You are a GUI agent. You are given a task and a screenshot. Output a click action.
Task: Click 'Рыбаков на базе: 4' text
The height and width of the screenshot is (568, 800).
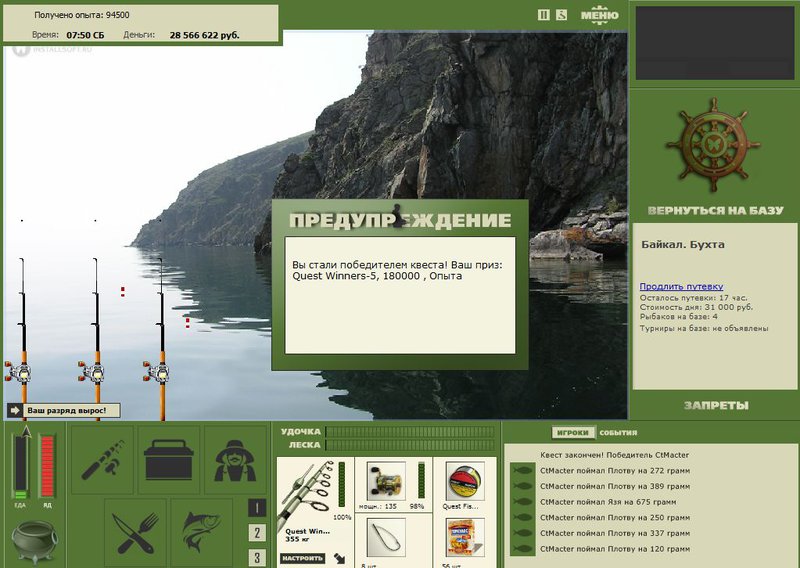tap(679, 316)
